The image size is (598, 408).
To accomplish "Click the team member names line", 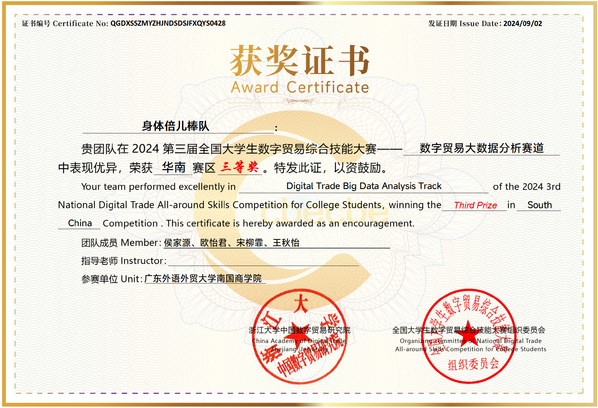I will [x=231, y=243].
